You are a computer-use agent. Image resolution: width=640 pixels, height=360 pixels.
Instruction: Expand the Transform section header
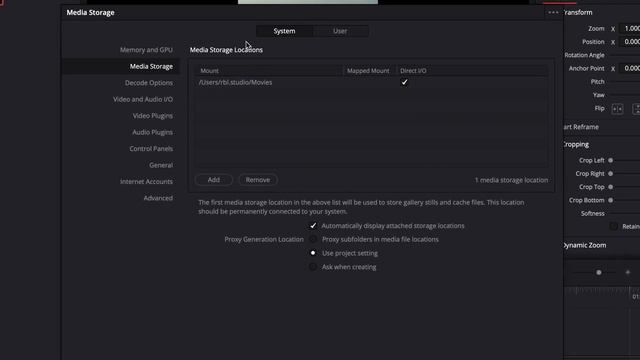pos(578,13)
